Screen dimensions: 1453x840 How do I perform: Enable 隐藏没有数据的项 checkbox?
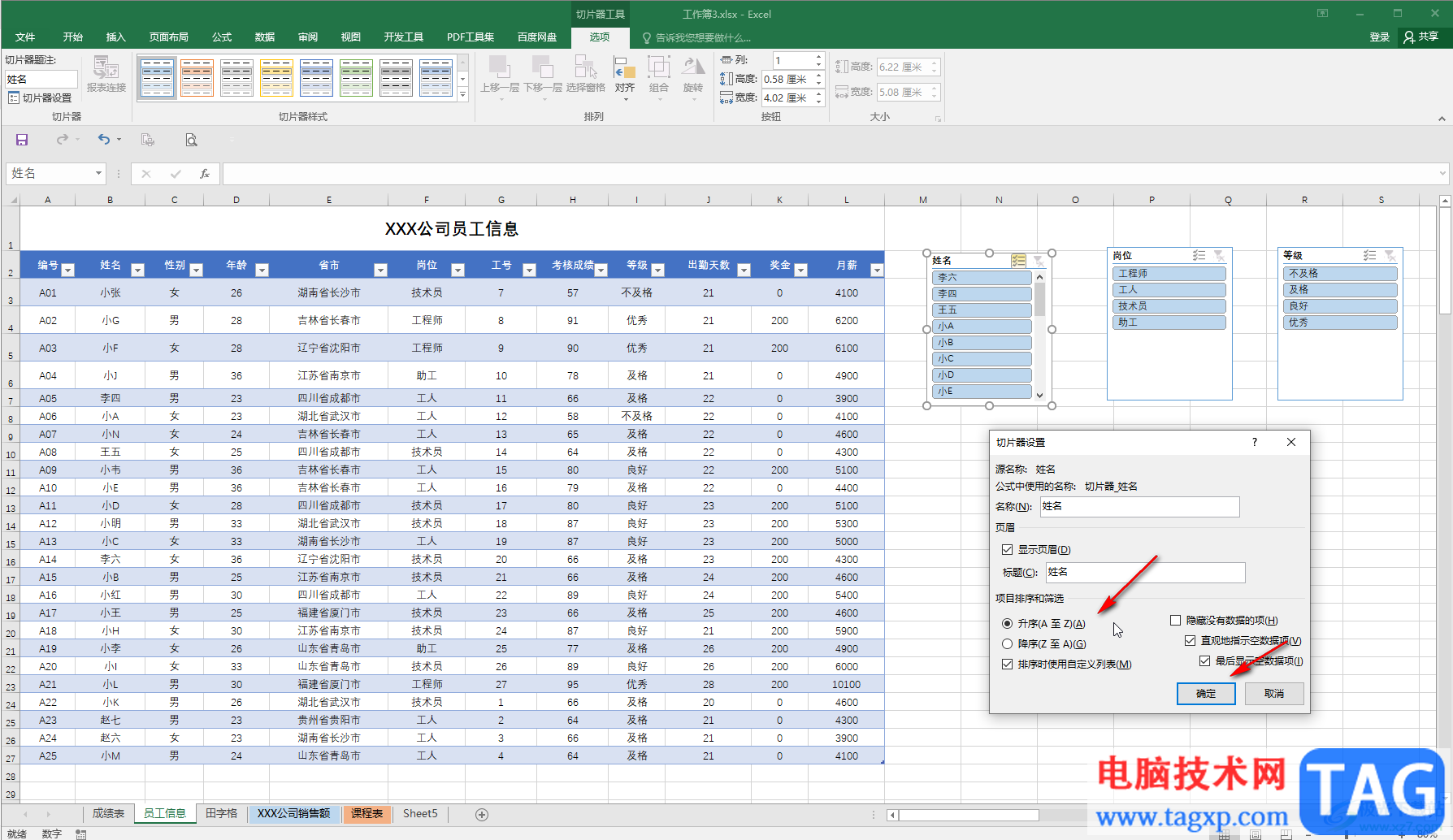click(x=1175, y=621)
